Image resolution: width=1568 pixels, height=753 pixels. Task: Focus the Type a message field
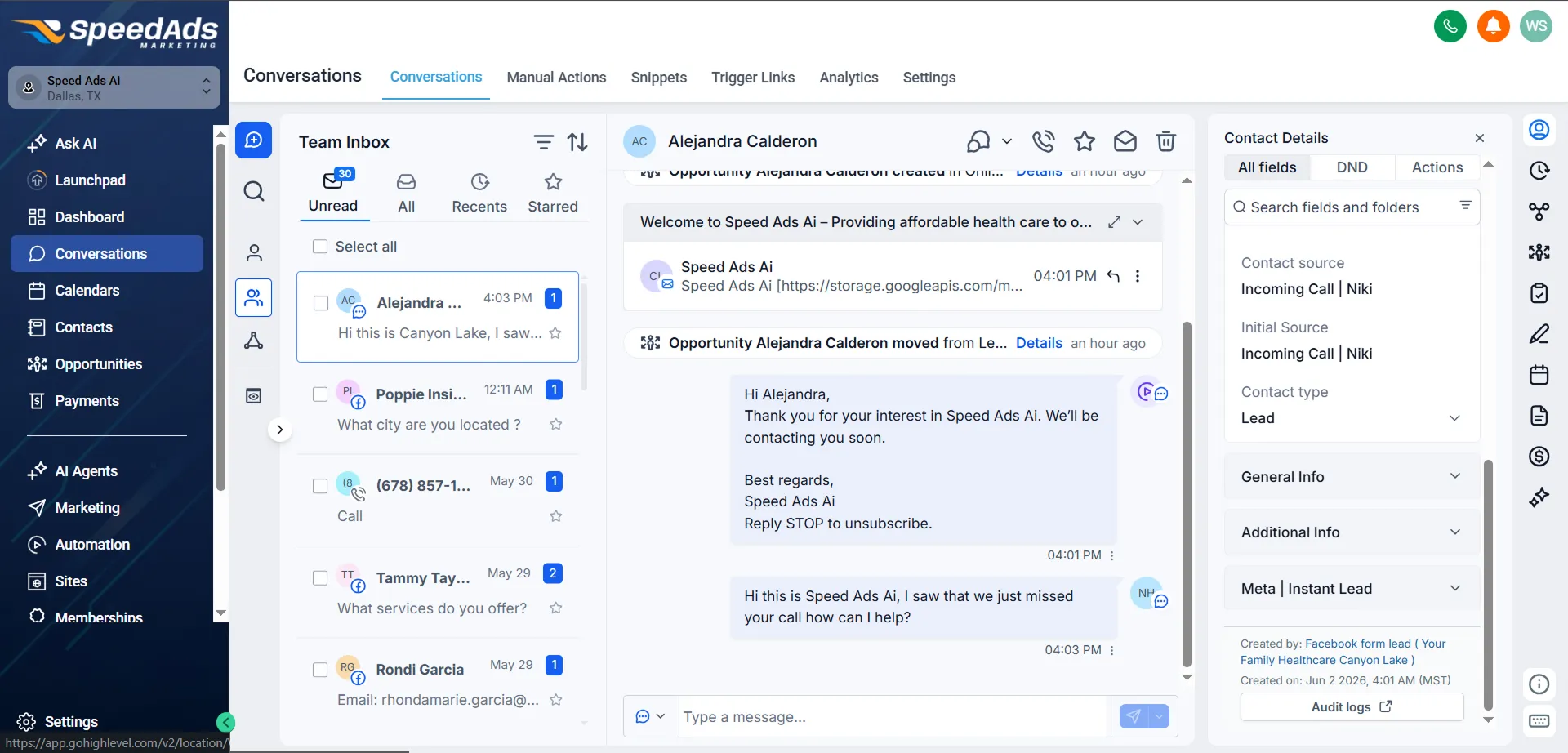coord(894,716)
